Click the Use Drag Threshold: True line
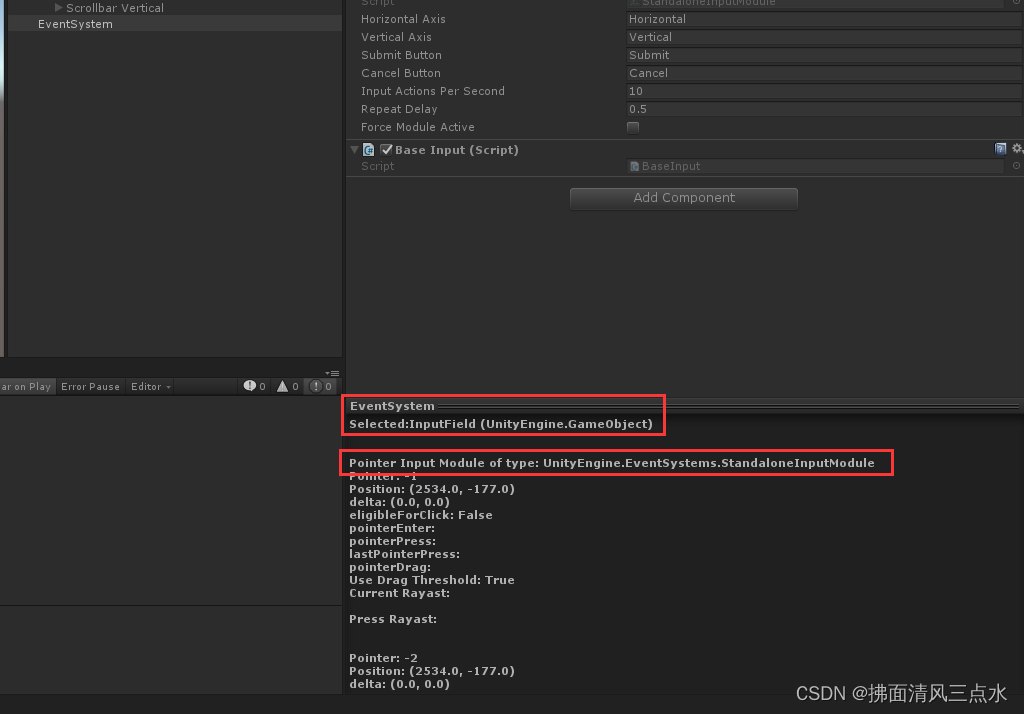The width and height of the screenshot is (1024, 714). 432,580
